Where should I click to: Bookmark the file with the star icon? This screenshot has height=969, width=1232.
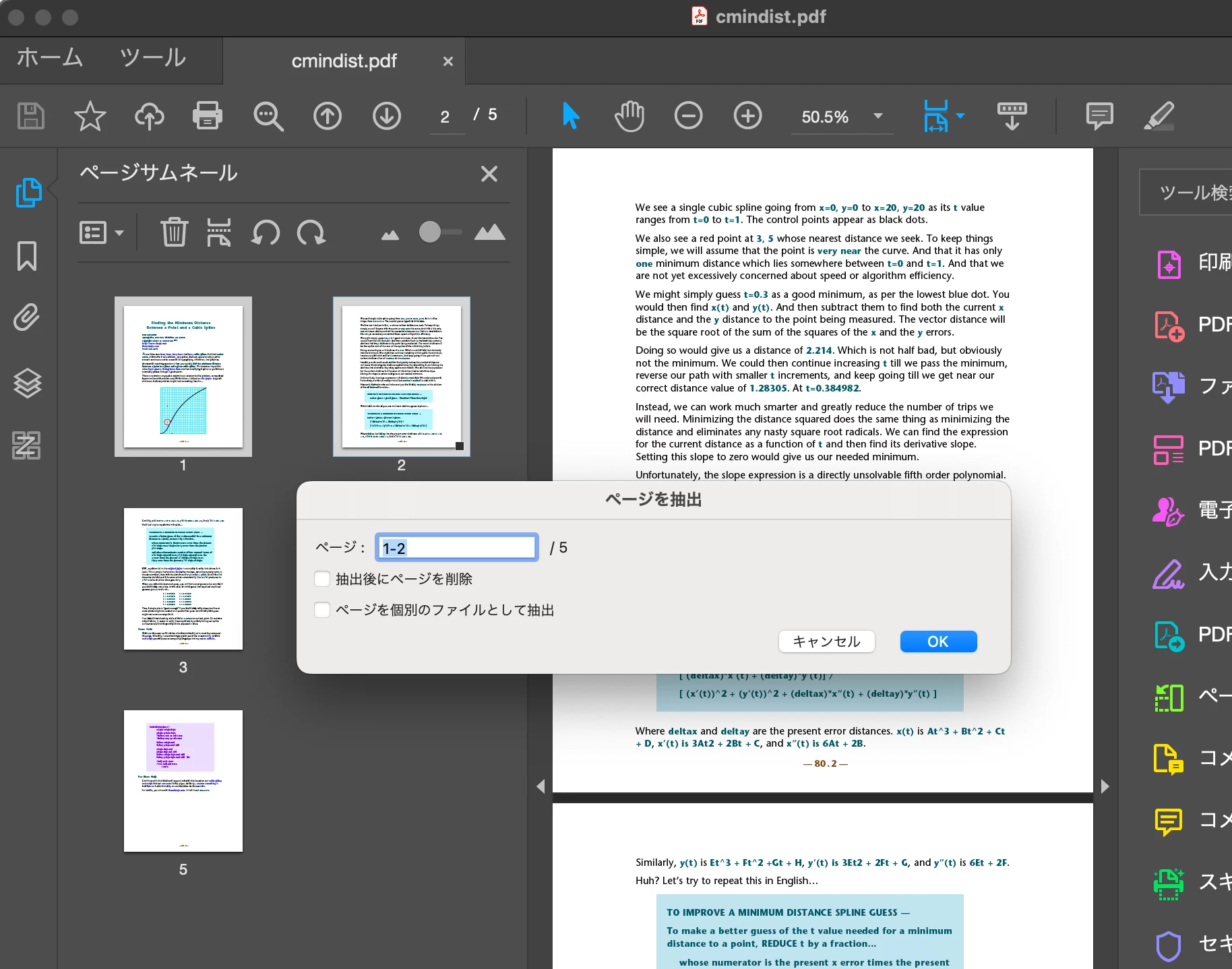coord(90,116)
